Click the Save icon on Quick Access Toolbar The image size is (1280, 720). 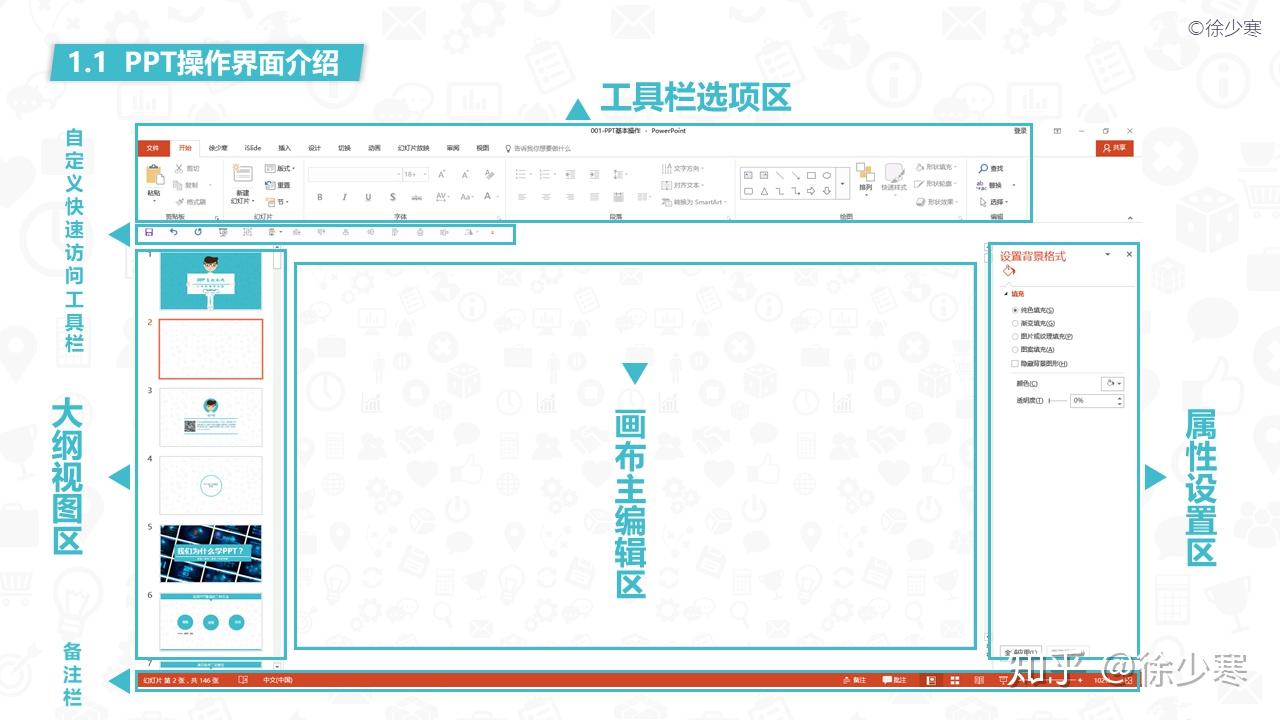[148, 232]
